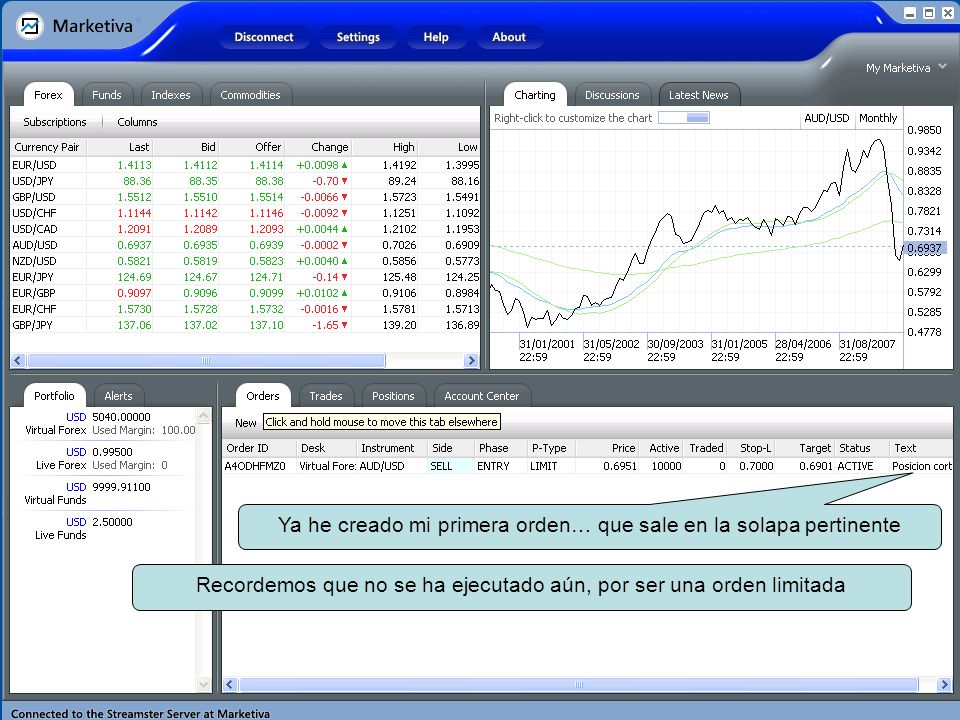This screenshot has height=720, width=960.
Task: Switch to the Forex tab
Action: 48,95
